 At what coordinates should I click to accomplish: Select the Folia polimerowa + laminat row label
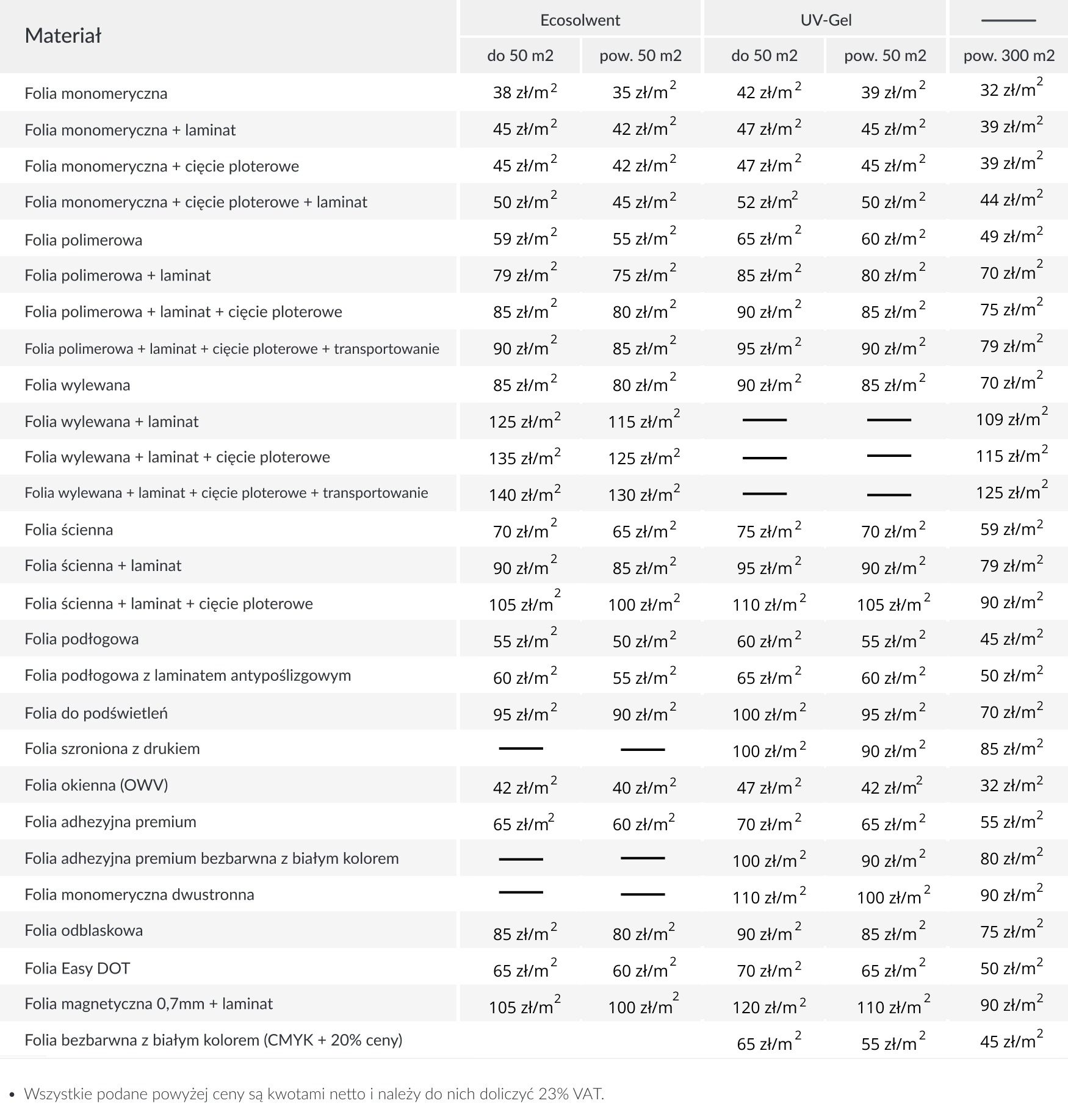tap(117, 275)
